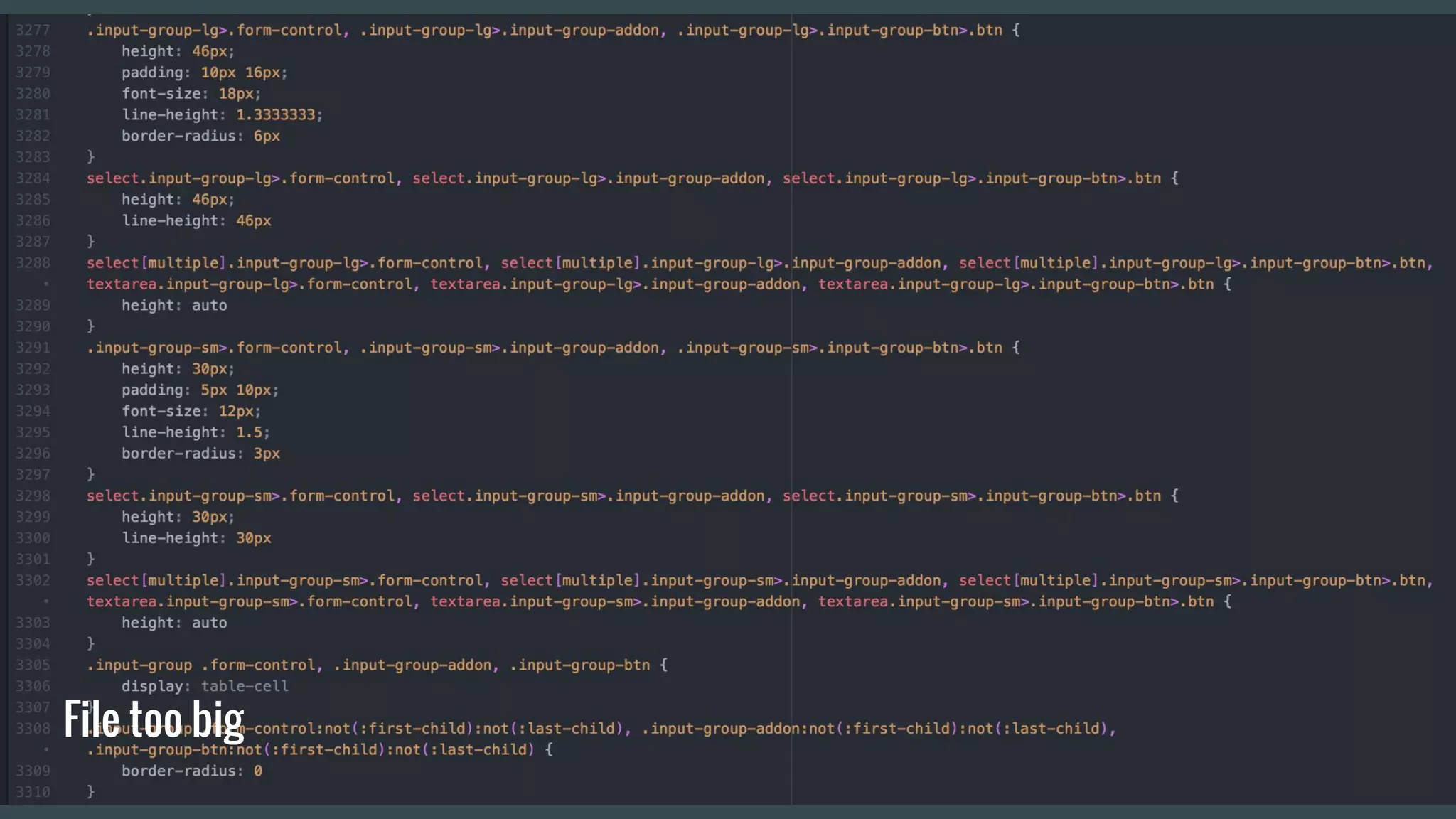This screenshot has height=819, width=1456.
Task: Click ".input-group-addon" on line 3305
Action: (412, 665)
